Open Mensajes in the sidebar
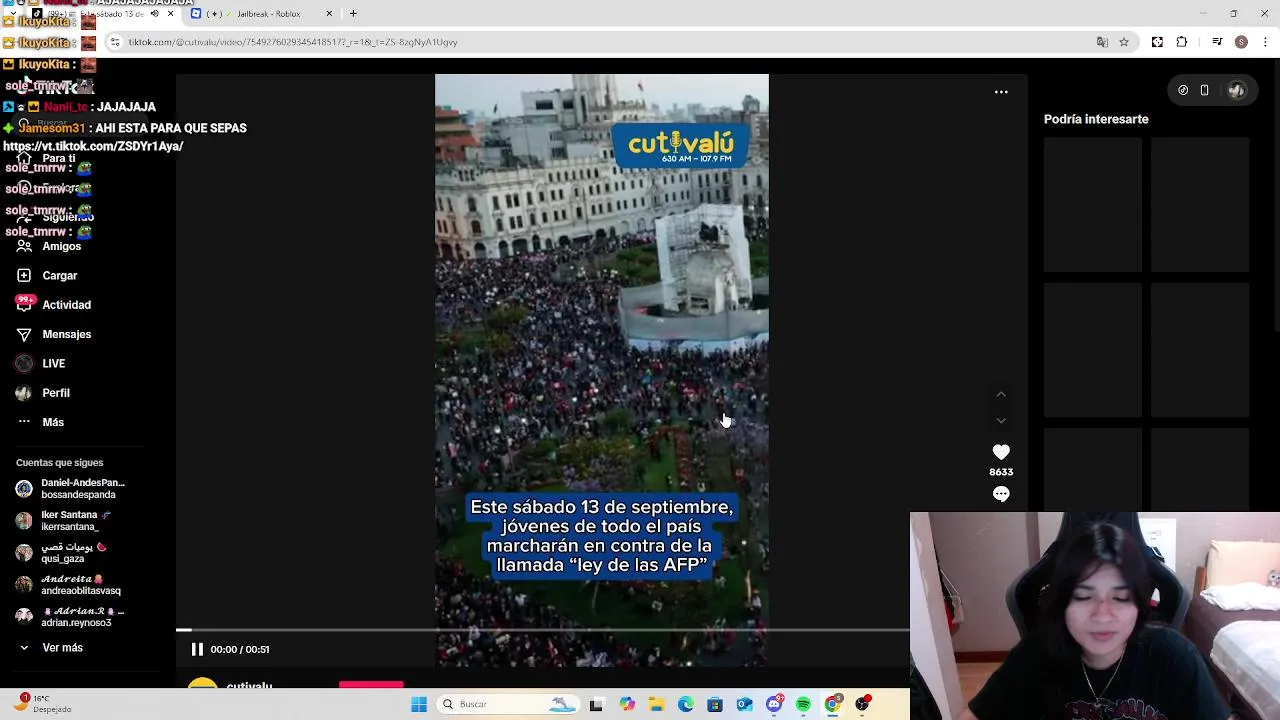 pyautogui.click(x=54, y=334)
